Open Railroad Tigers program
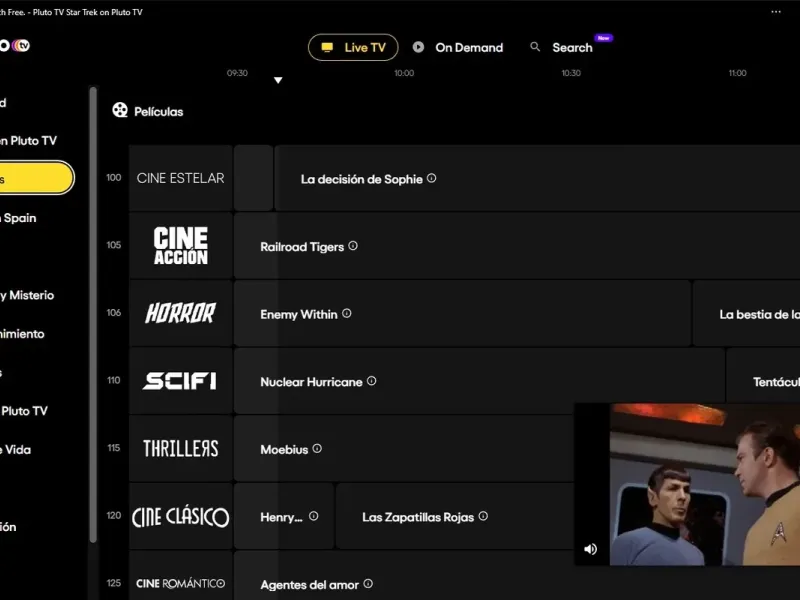This screenshot has height=600, width=800. tap(517, 245)
